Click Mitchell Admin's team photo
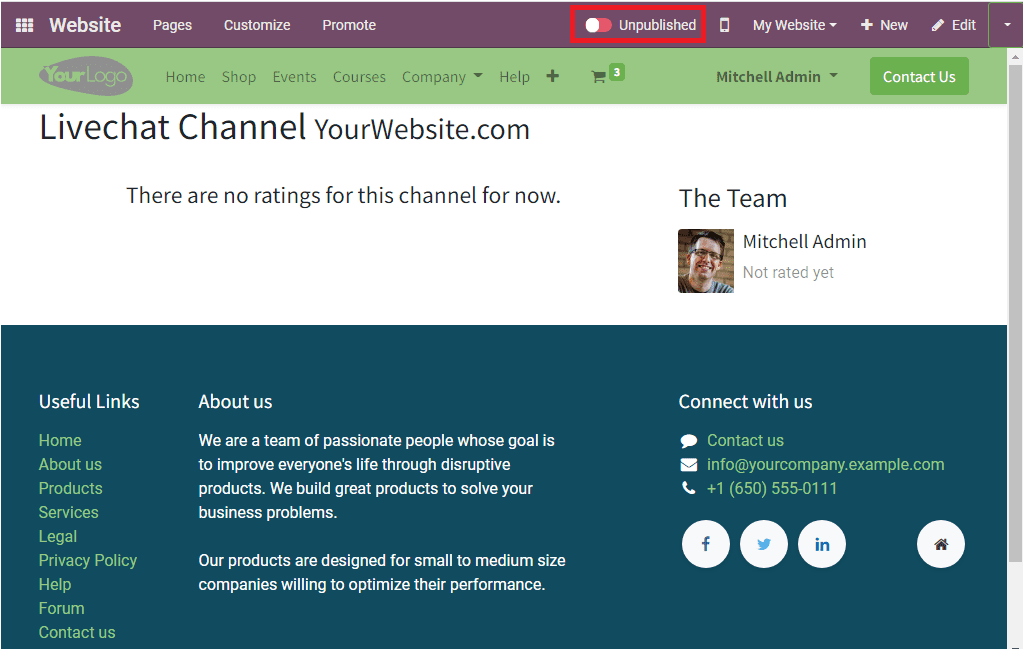Viewport: 1024px width, 650px height. pos(706,261)
